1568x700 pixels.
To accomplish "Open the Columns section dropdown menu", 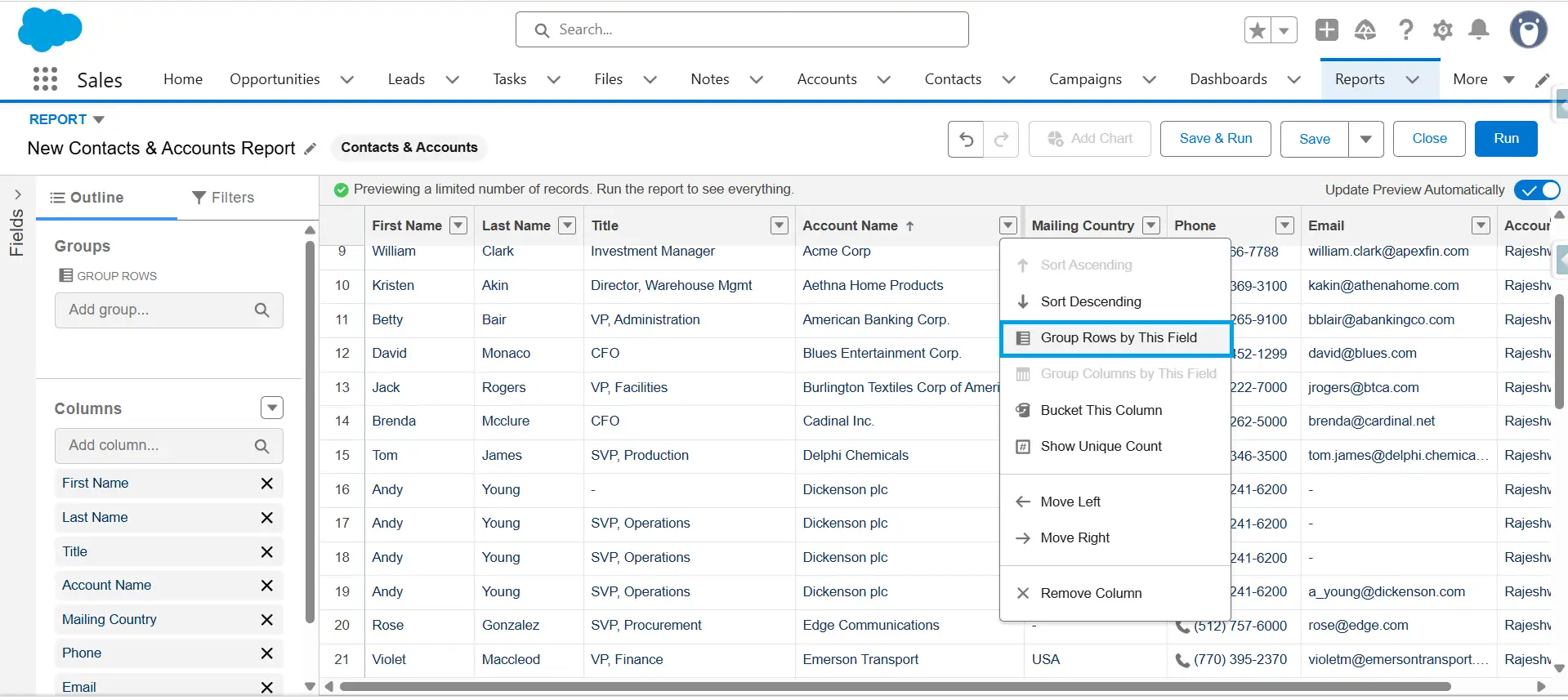I will (x=272, y=408).
